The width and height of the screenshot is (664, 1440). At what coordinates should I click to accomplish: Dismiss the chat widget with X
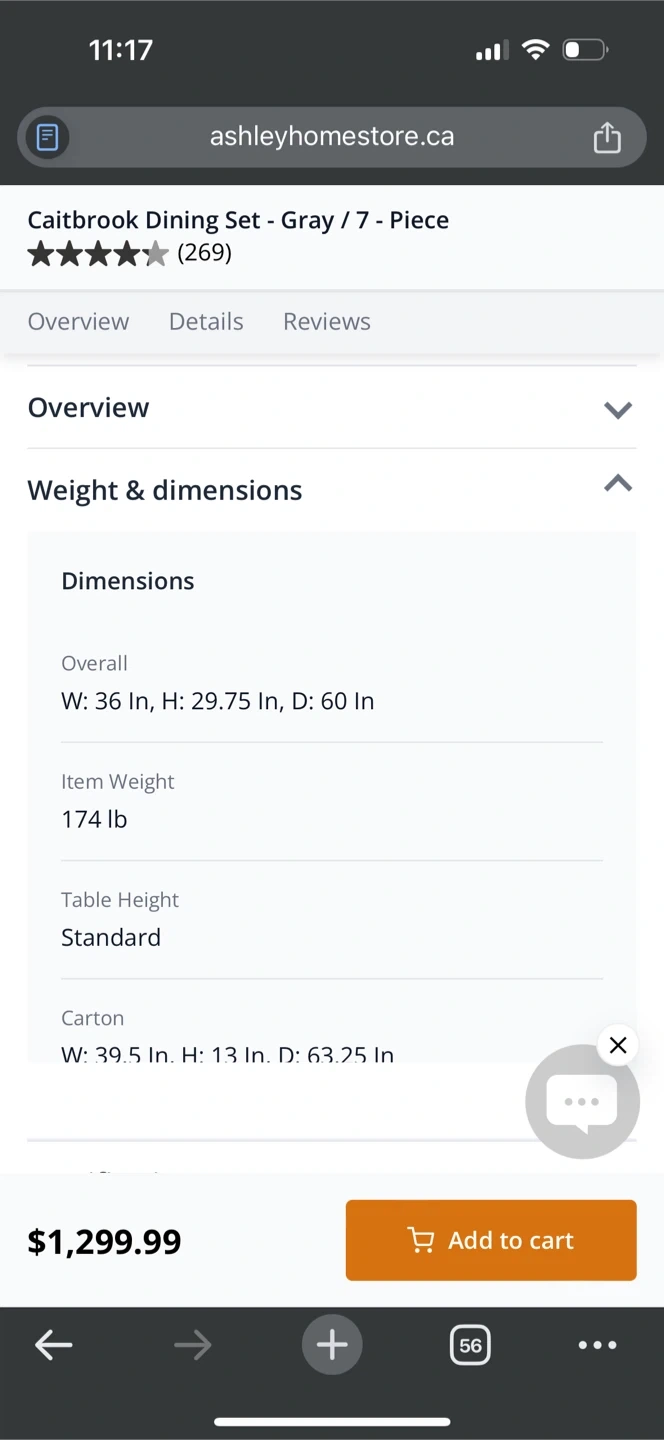(618, 1045)
